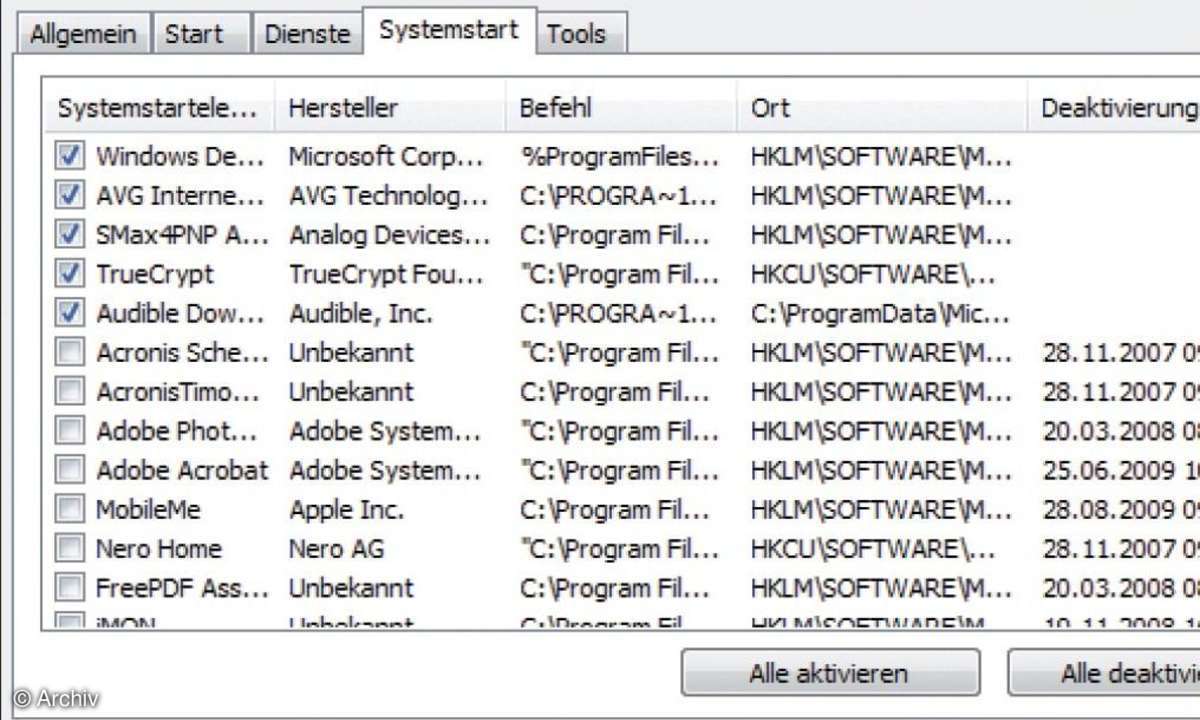Tick the Nero Home startup checkbox
The height and width of the screenshot is (720, 1200).
tap(70, 548)
